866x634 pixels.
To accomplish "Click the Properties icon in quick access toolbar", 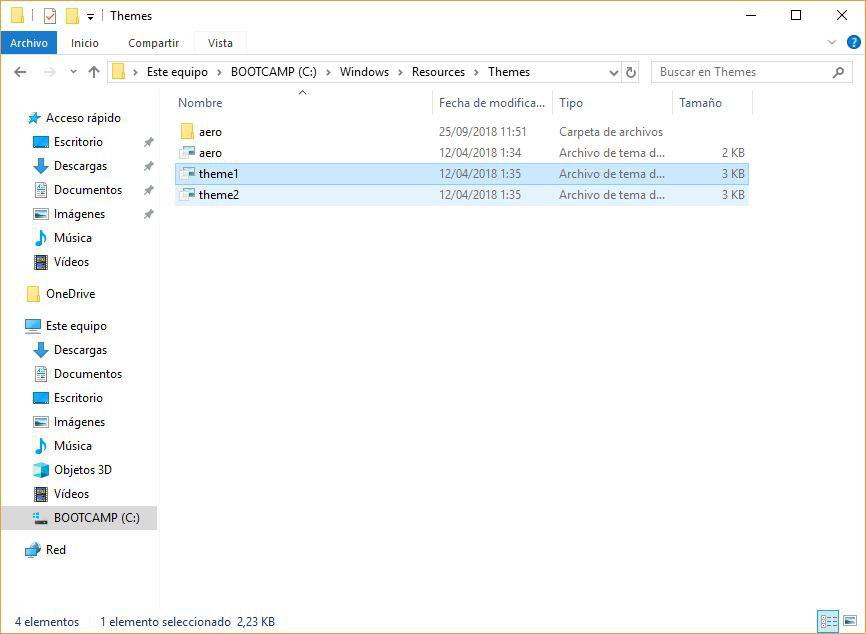I will 50,16.
